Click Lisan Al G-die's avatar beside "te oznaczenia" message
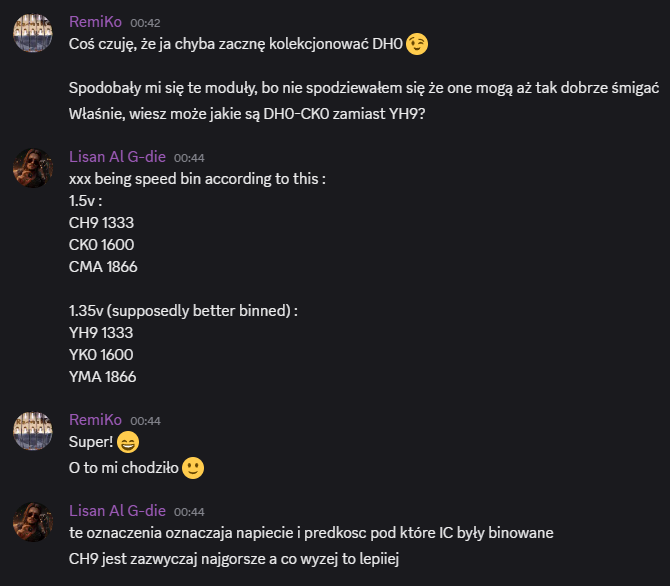The height and width of the screenshot is (586, 670). tap(33, 521)
